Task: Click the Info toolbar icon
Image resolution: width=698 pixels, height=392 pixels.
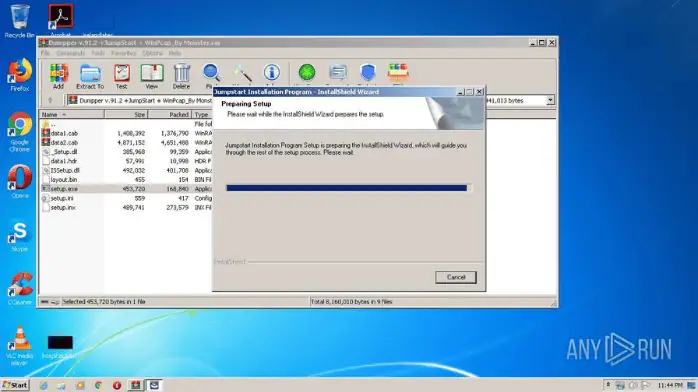Action: (272, 73)
